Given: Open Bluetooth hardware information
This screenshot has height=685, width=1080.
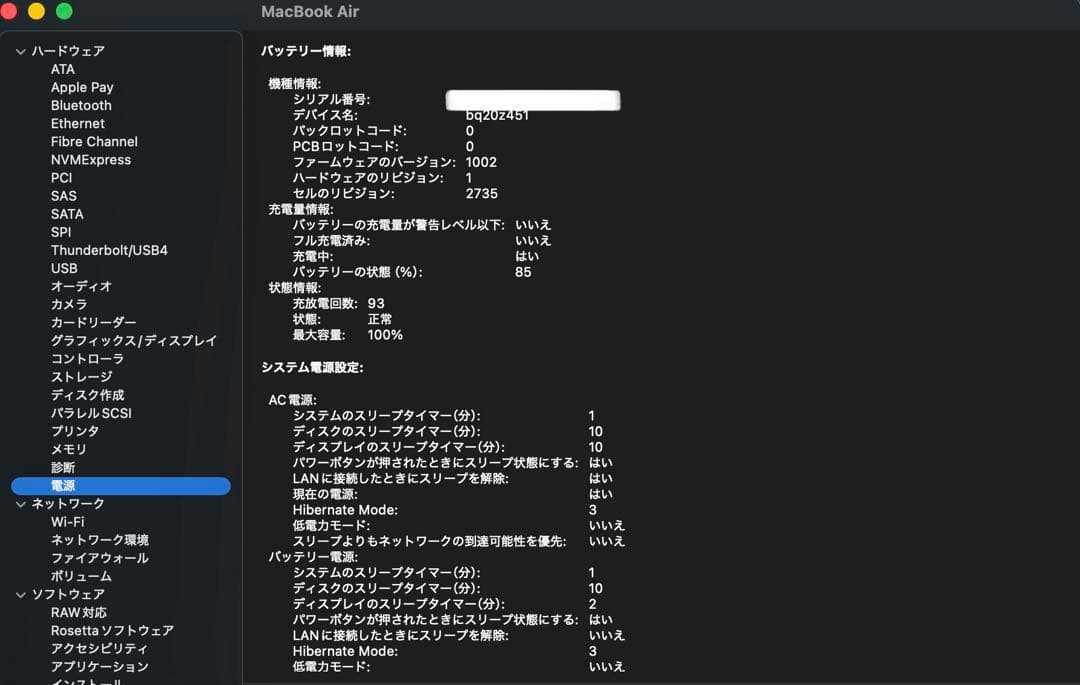Looking at the screenshot, I should click(x=81, y=105).
